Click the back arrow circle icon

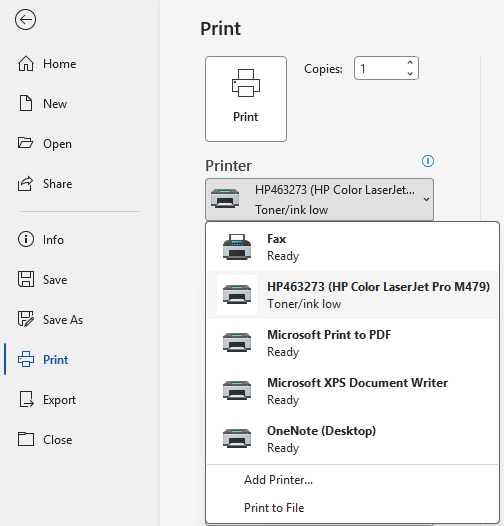click(26, 20)
